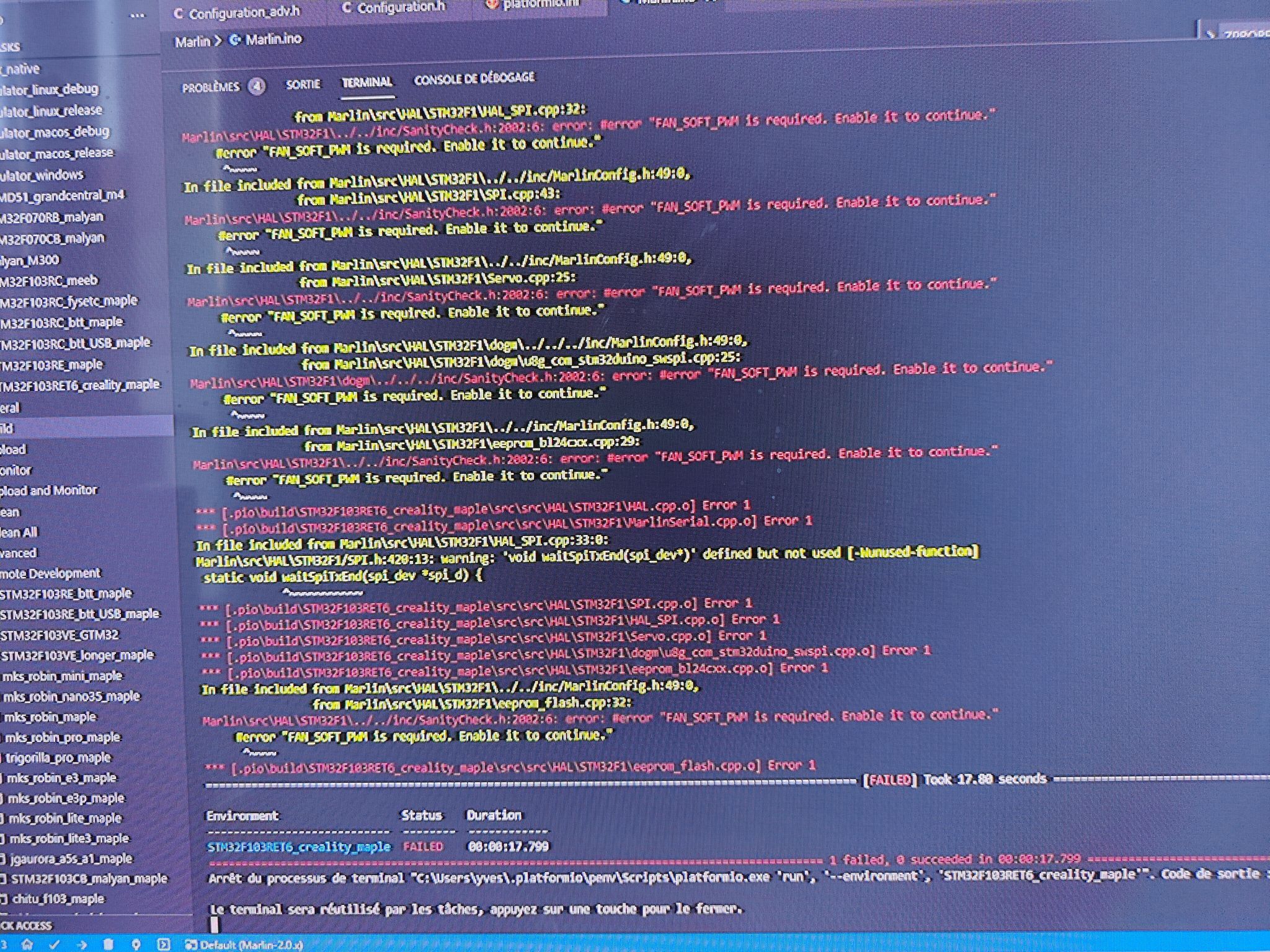Open the SPI.h:420:13 warning link

click(314, 562)
